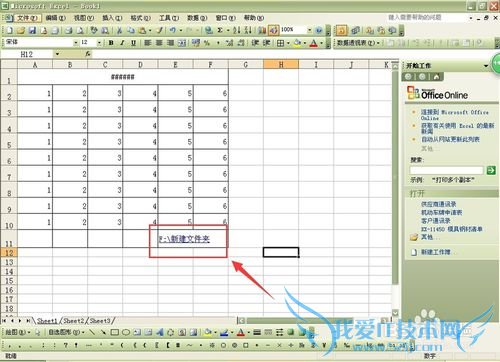Open the task pane title dropdown arrow
Viewport: 500px width, 362px height.
pyautogui.click(x=486, y=66)
